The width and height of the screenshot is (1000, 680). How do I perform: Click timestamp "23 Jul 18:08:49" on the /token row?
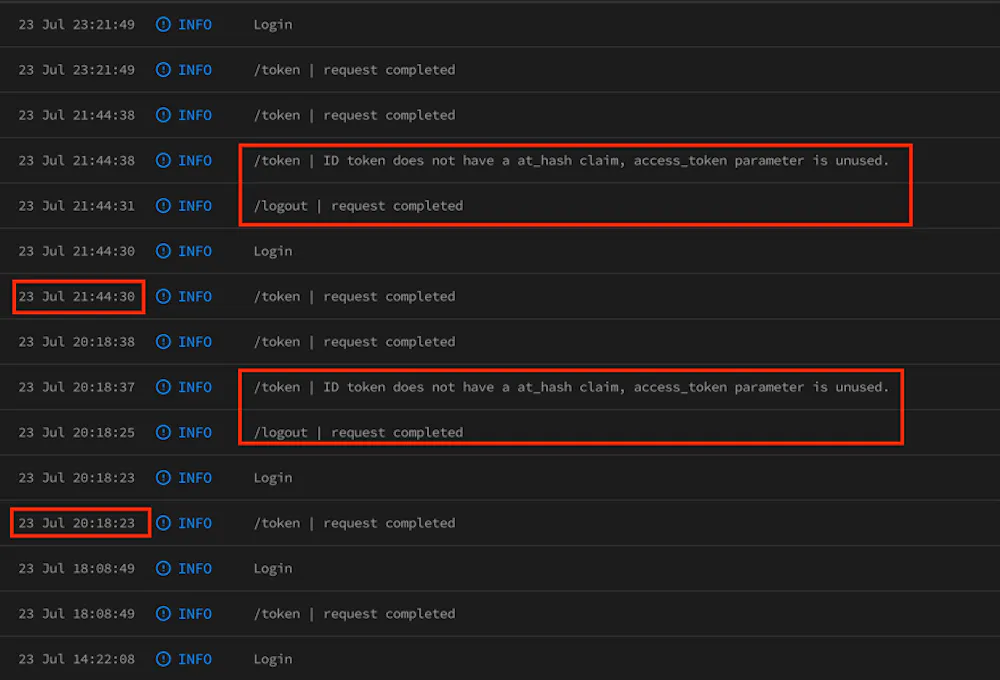click(x=77, y=613)
